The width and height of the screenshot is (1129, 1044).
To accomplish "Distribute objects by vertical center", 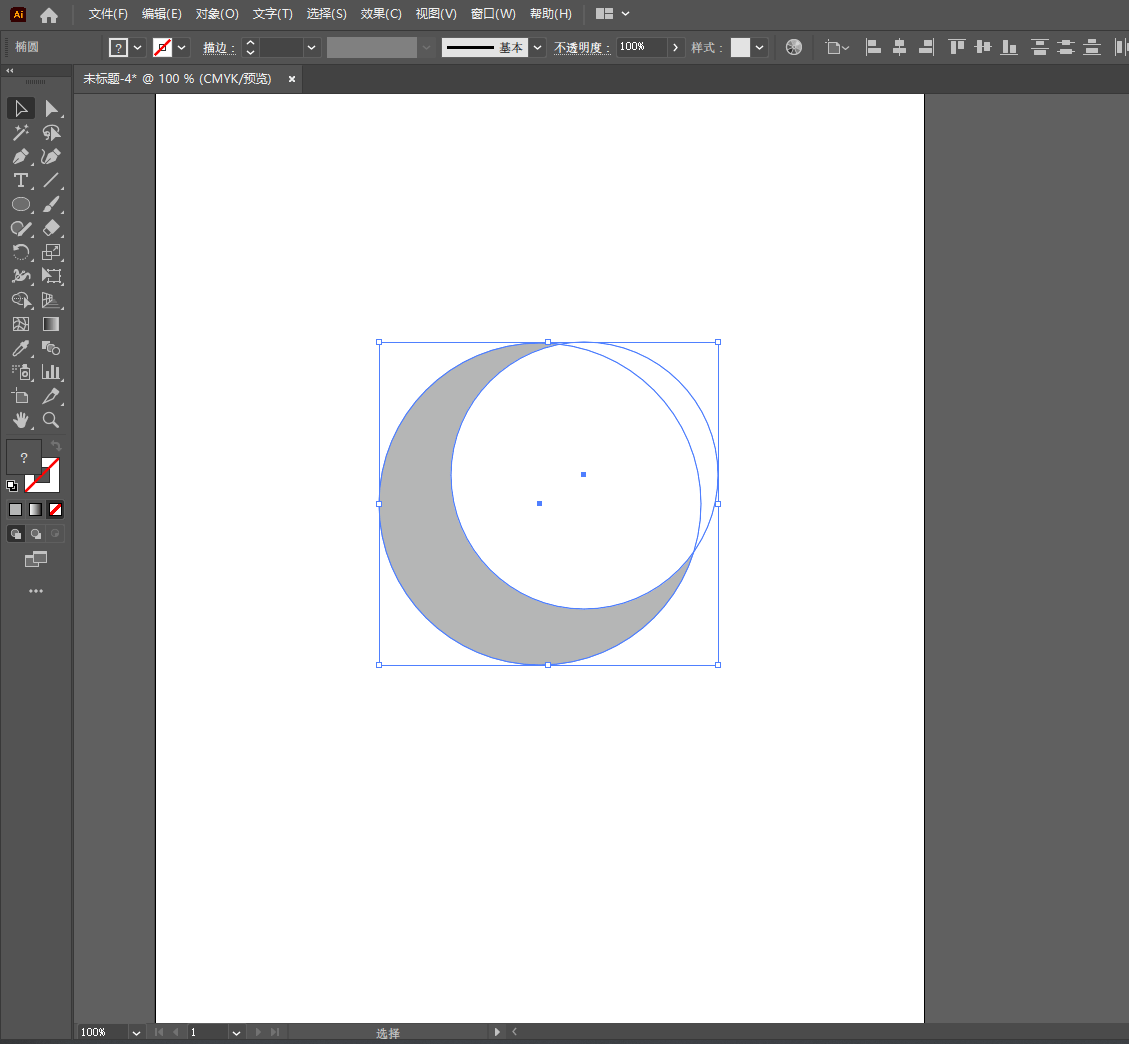I will click(1066, 48).
